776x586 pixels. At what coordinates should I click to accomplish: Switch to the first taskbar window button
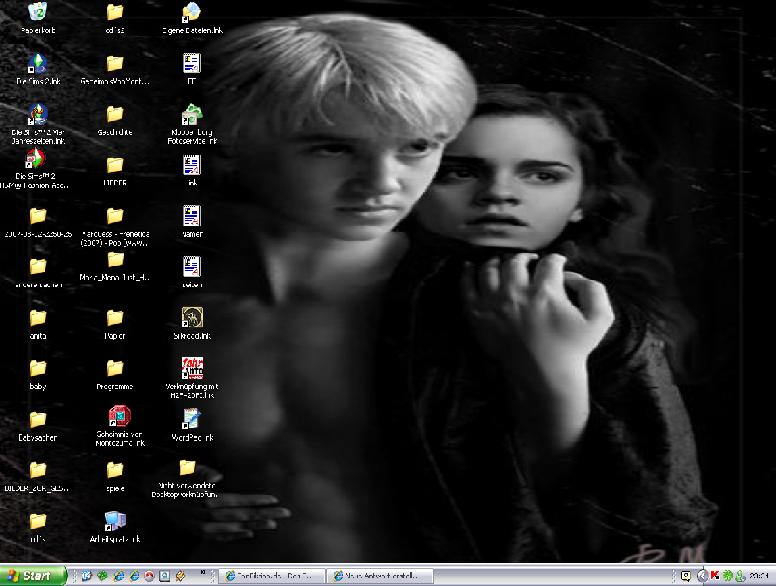click(270, 576)
